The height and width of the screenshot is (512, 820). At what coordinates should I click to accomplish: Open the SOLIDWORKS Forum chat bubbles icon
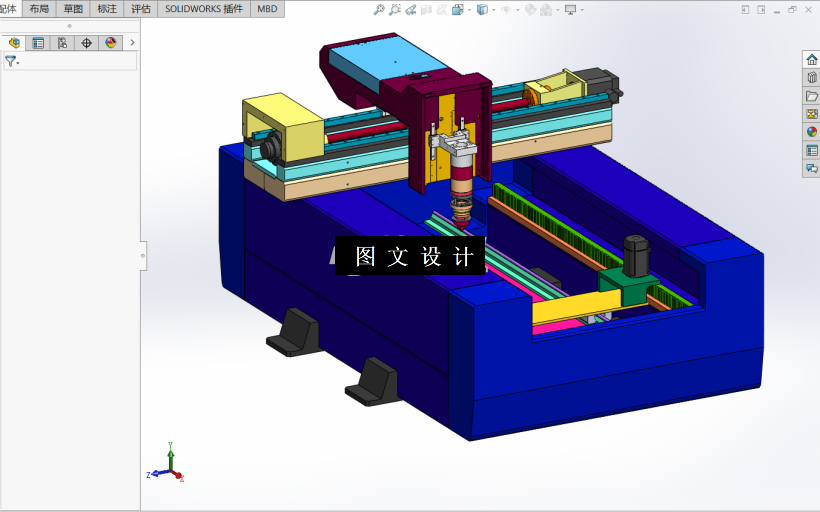click(812, 168)
